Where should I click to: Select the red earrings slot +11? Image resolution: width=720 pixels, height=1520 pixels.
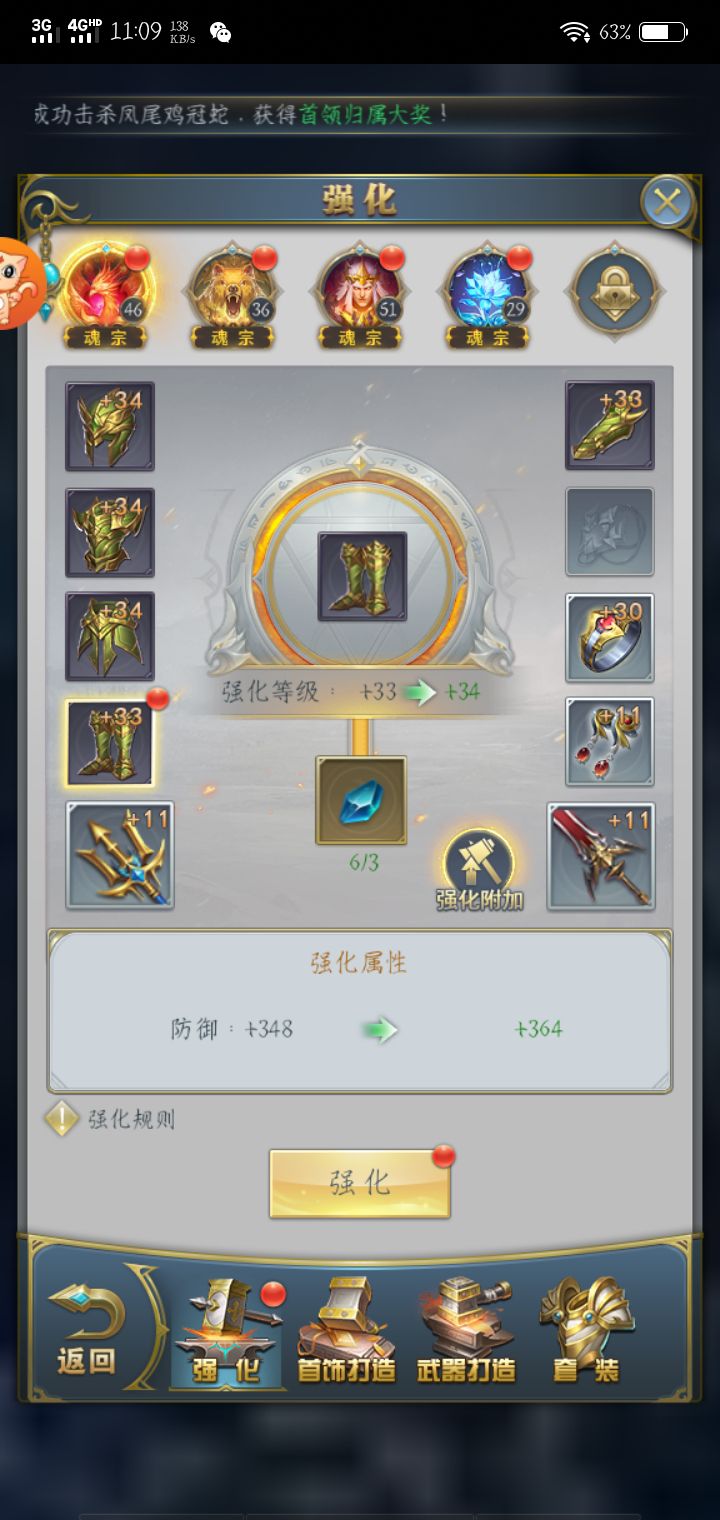click(610, 742)
